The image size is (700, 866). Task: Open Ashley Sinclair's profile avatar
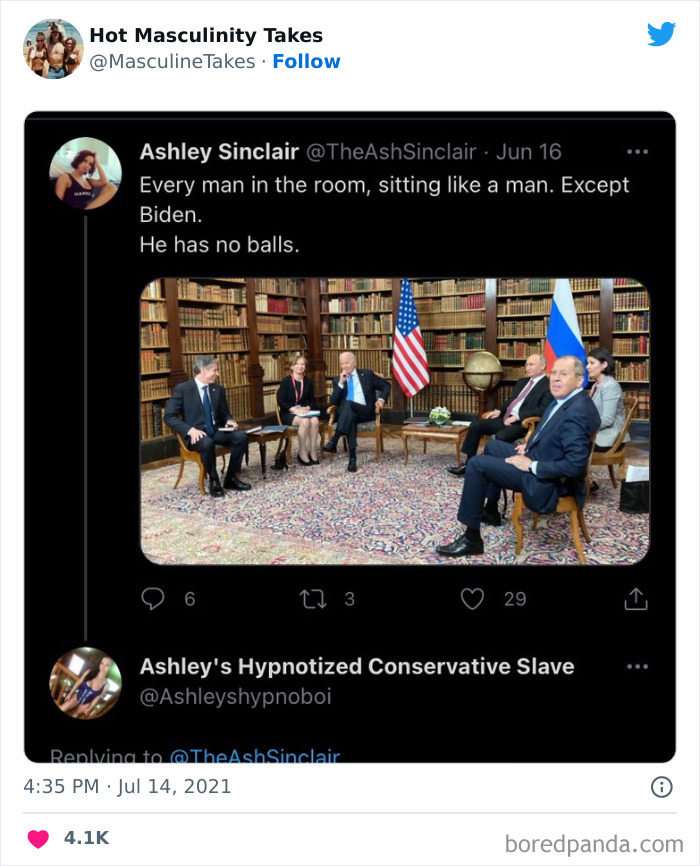(81, 169)
